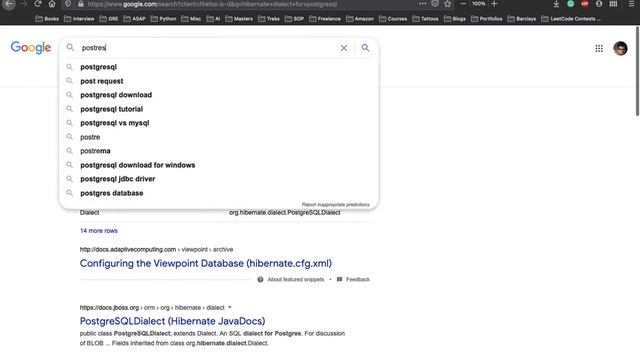Open the Amazon bookmarks folder
This screenshot has width=640, height=360.
click(360, 19)
